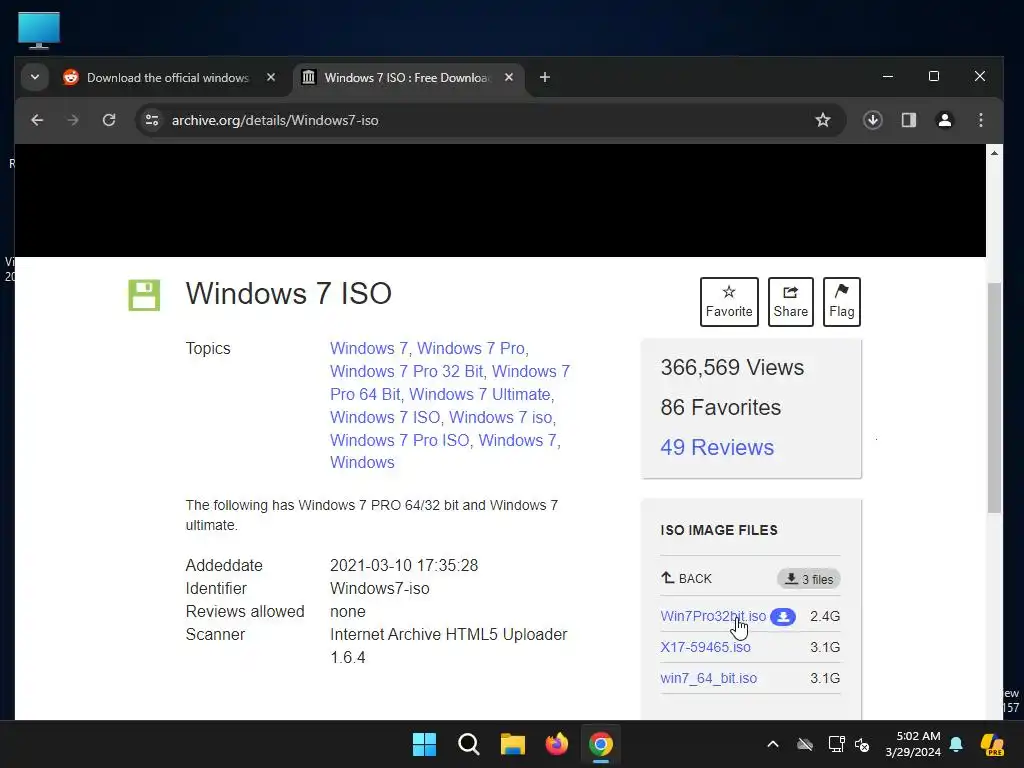Viewport: 1024px width, 768px height.
Task: Flag this item
Action: pyautogui.click(x=842, y=302)
